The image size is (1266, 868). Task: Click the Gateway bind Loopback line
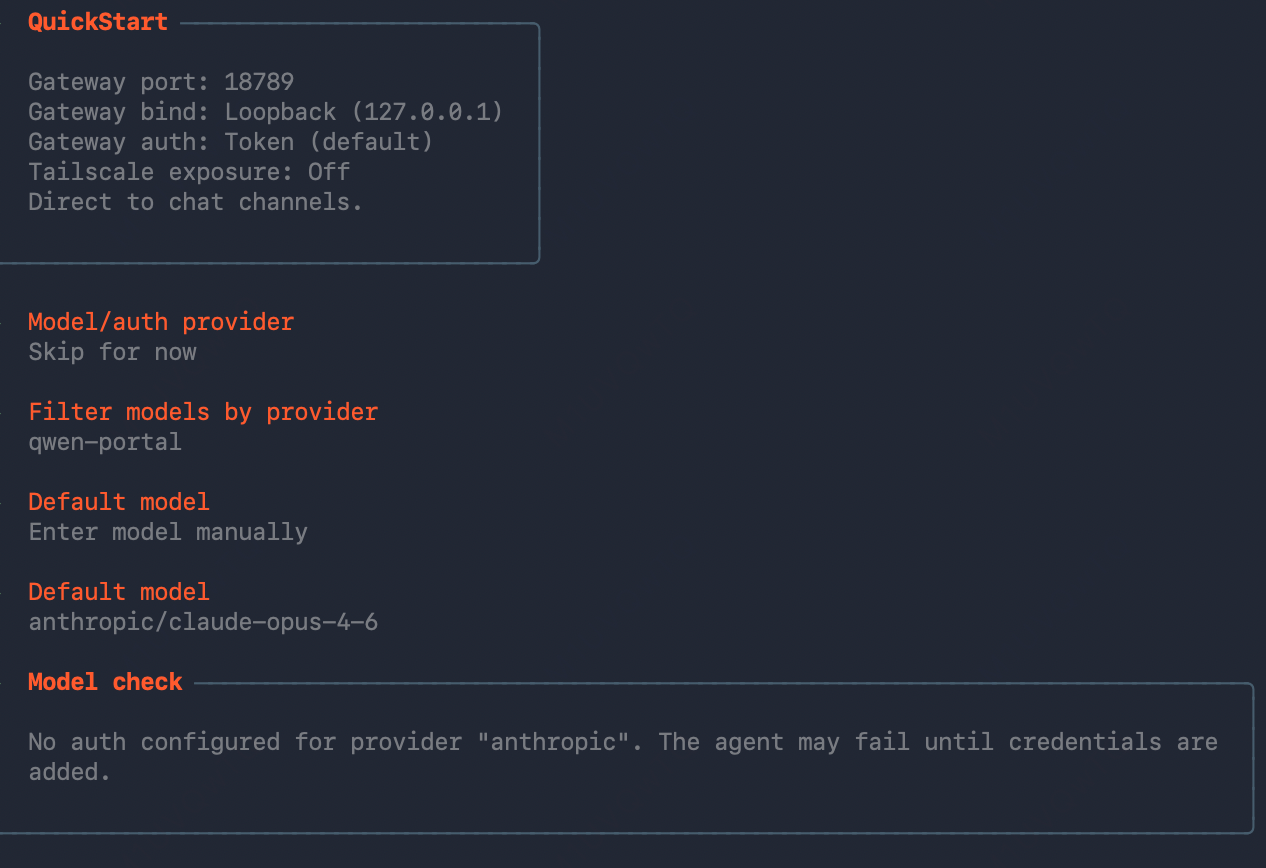[x=266, y=112]
